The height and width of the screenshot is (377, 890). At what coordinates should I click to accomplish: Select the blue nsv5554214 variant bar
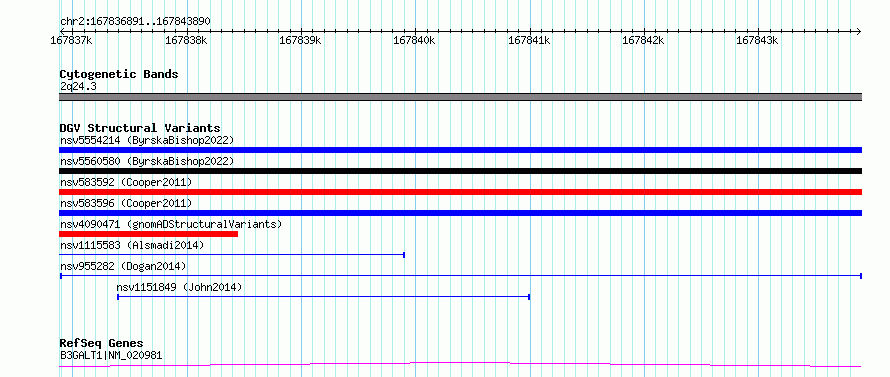[x=460, y=150]
